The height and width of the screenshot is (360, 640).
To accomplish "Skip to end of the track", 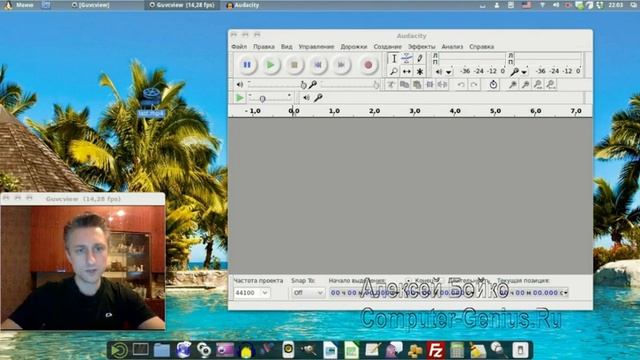I will pos(341,64).
